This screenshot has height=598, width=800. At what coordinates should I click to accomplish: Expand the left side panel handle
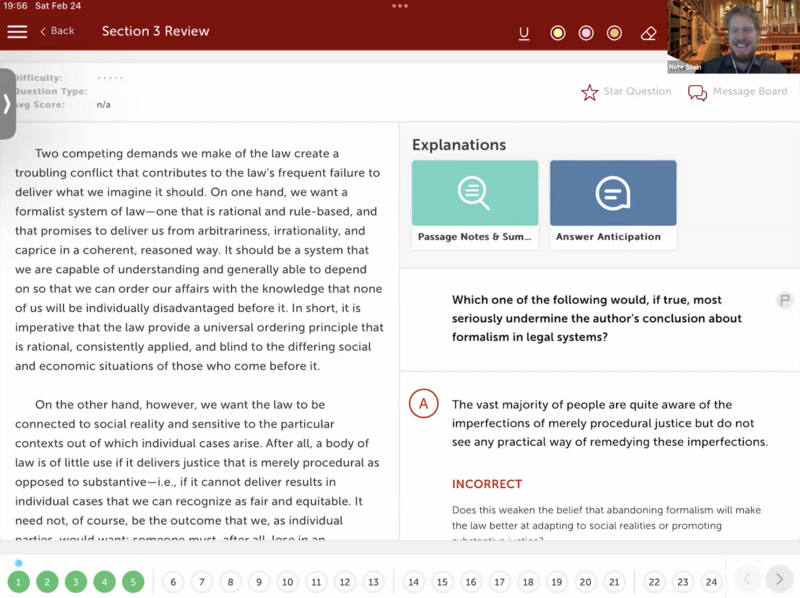click(x=7, y=104)
